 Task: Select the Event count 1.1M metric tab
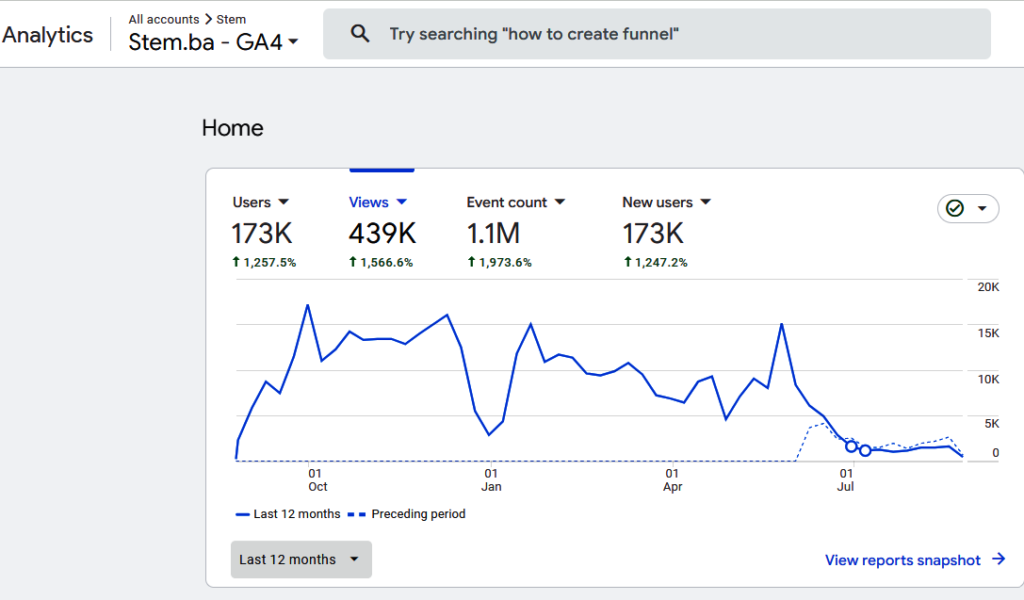[x=493, y=233]
